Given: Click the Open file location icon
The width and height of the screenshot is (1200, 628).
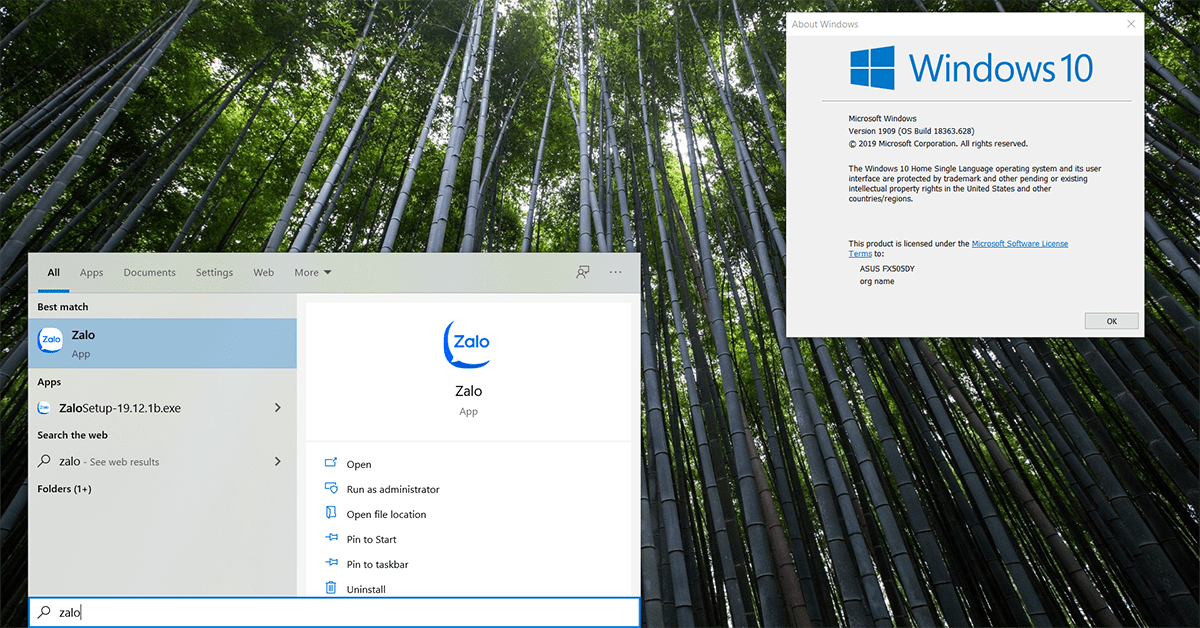Looking at the screenshot, I should click(x=331, y=513).
